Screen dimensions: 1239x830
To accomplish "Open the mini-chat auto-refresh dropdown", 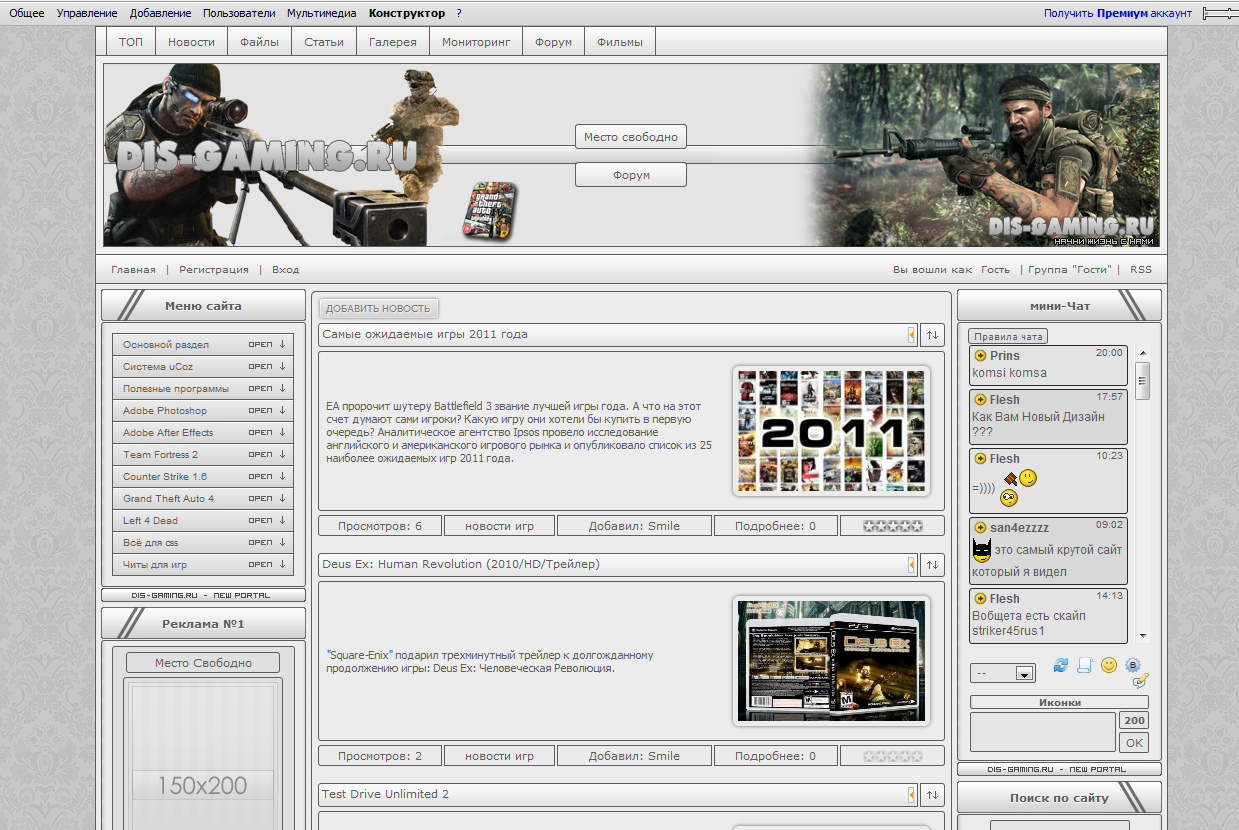I will point(1003,674).
